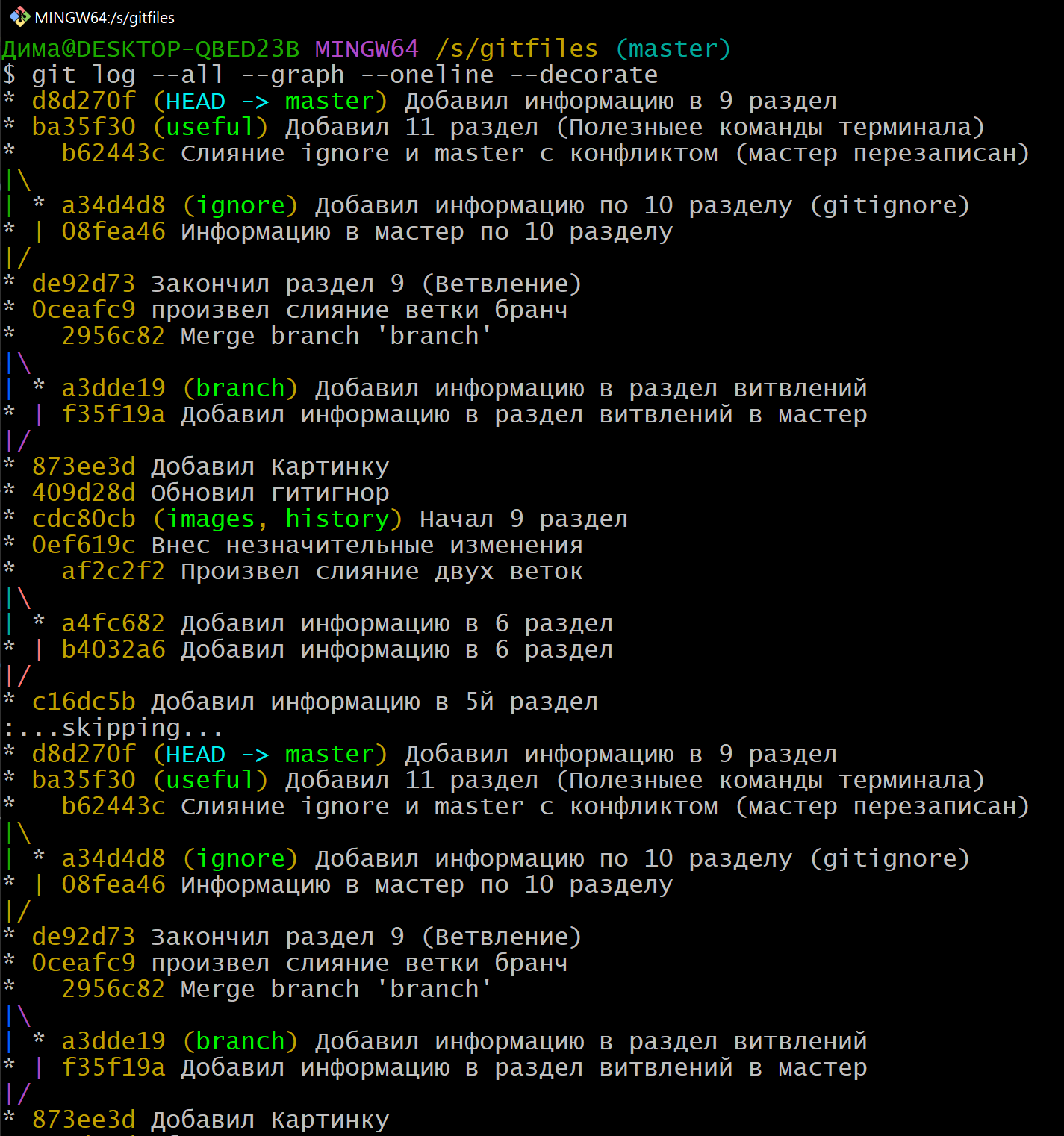This screenshot has width=1064, height=1136.
Task: Click the purple MINGW64 word in the prompt
Action: coord(367,49)
